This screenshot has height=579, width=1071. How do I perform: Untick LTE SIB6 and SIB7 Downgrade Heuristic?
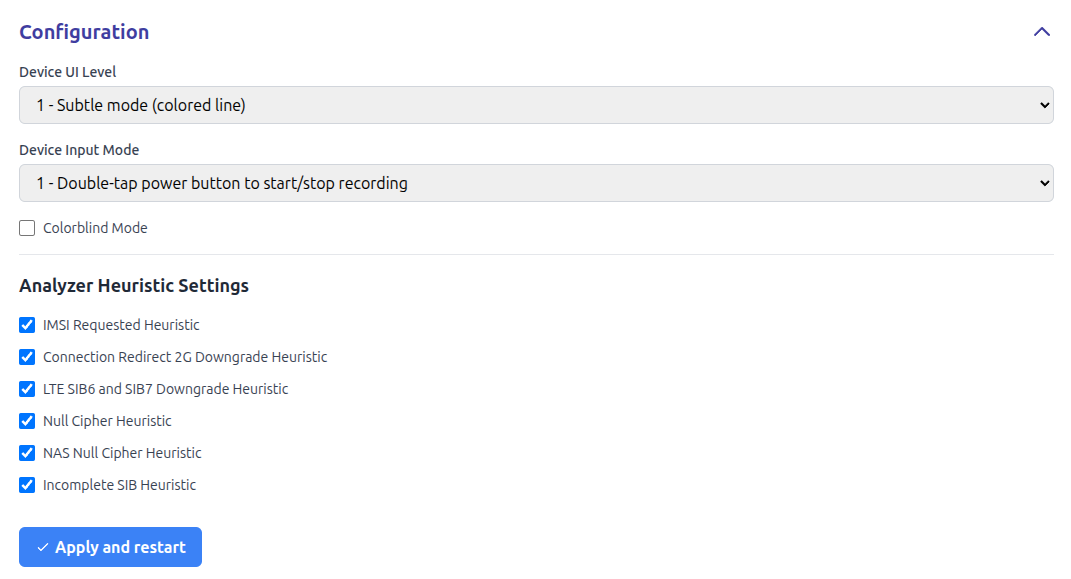[x=27, y=389]
